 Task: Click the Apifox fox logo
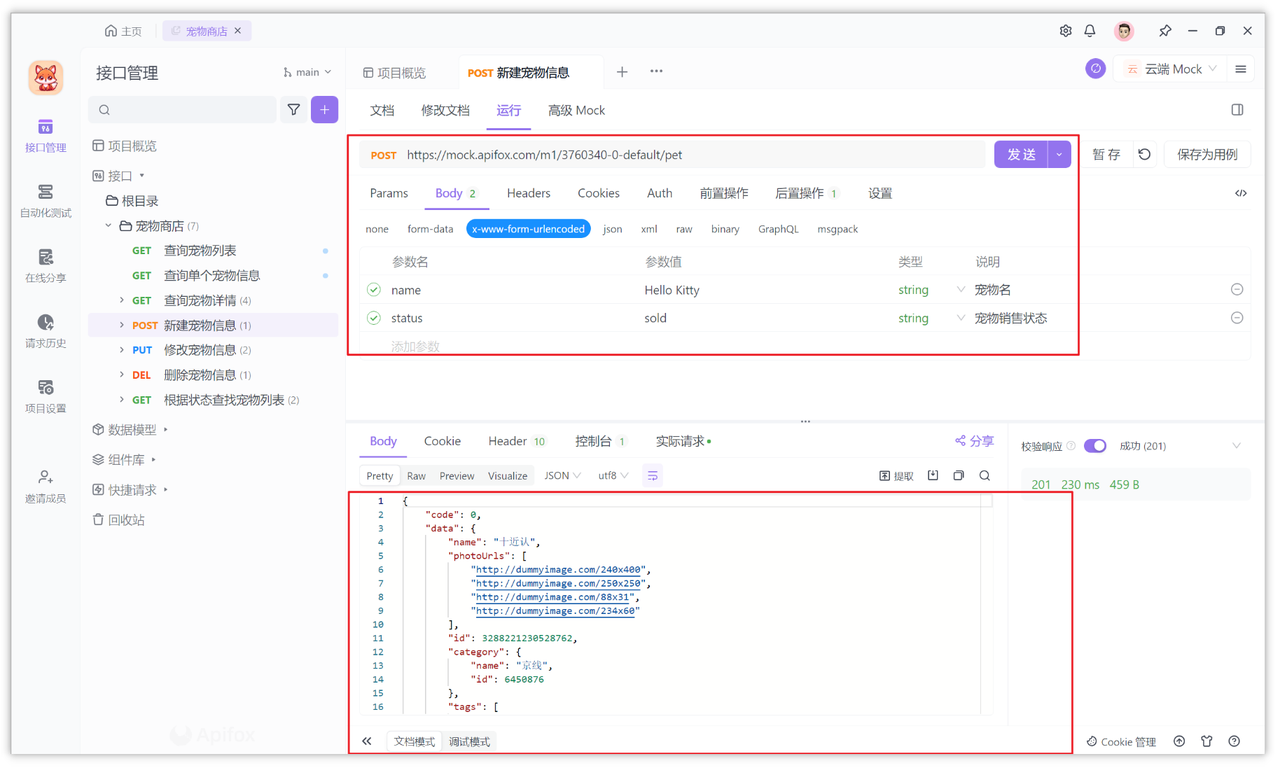[x=45, y=77]
